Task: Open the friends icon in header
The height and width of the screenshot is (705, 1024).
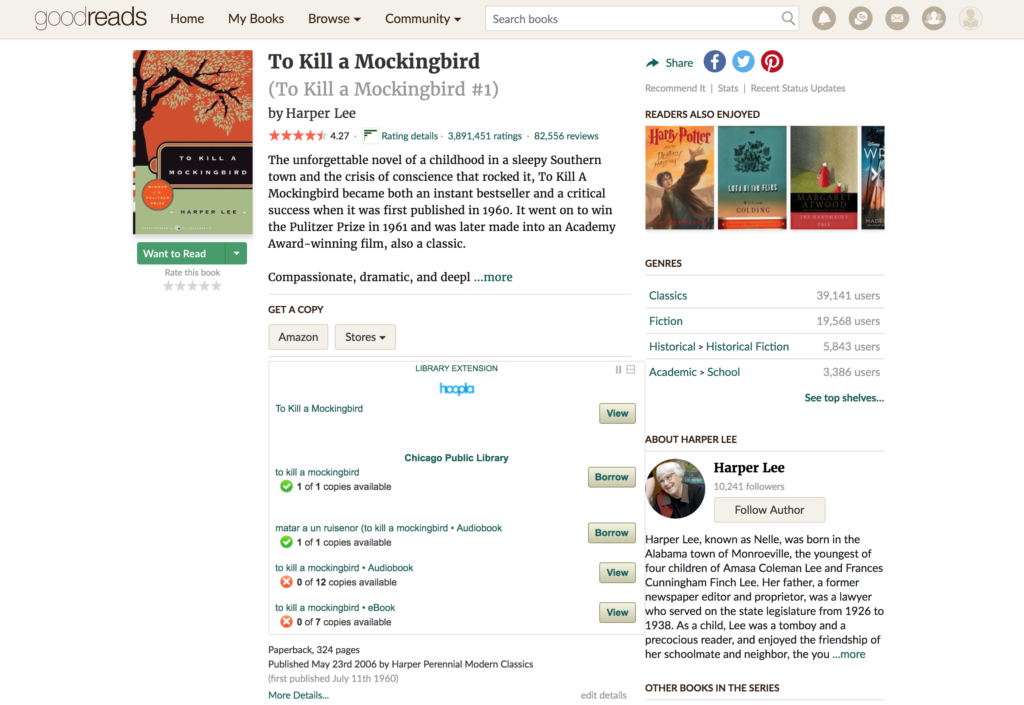Action: (933, 18)
